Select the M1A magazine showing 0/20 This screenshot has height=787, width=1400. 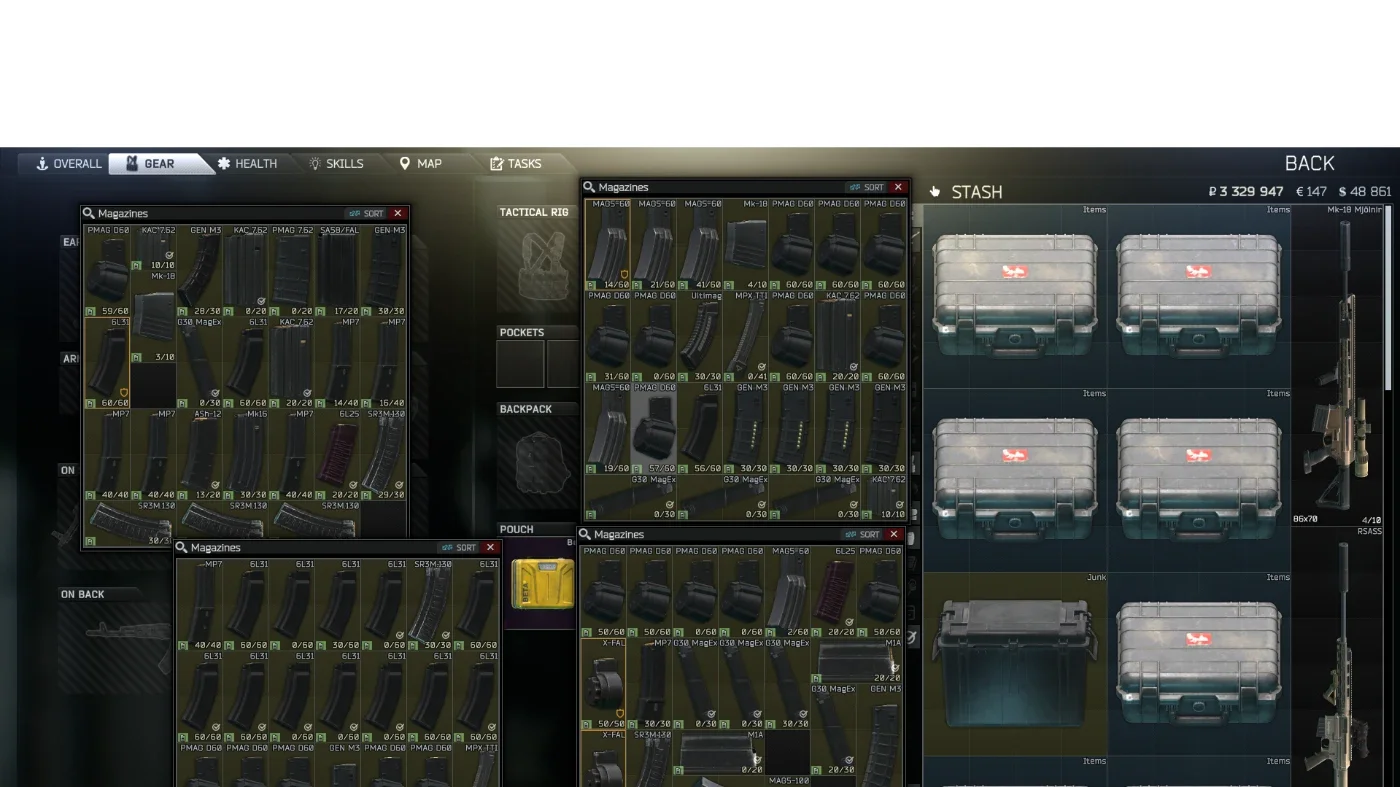(719, 753)
